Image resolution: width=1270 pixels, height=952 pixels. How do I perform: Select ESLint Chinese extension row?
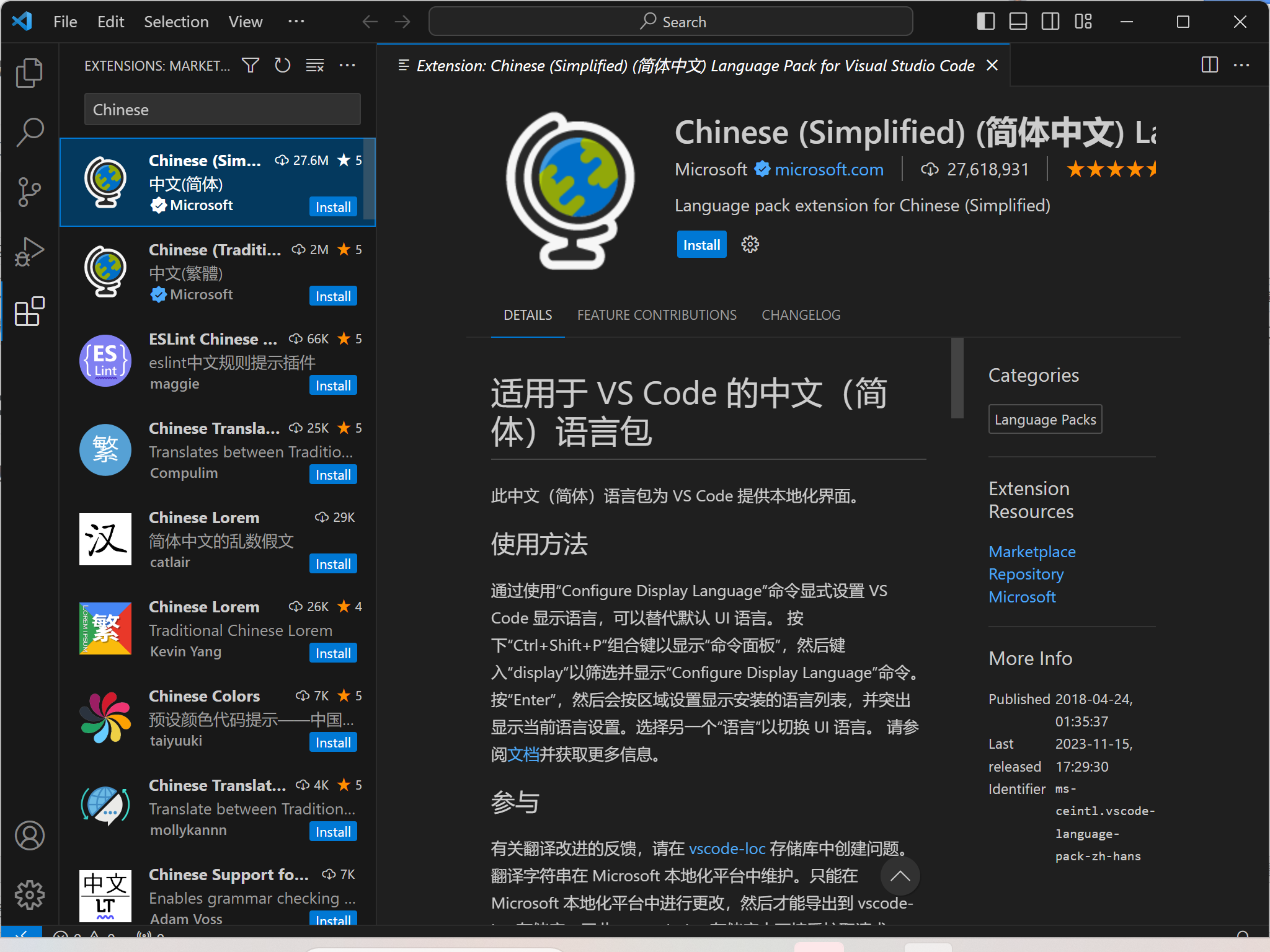pyautogui.click(x=218, y=361)
